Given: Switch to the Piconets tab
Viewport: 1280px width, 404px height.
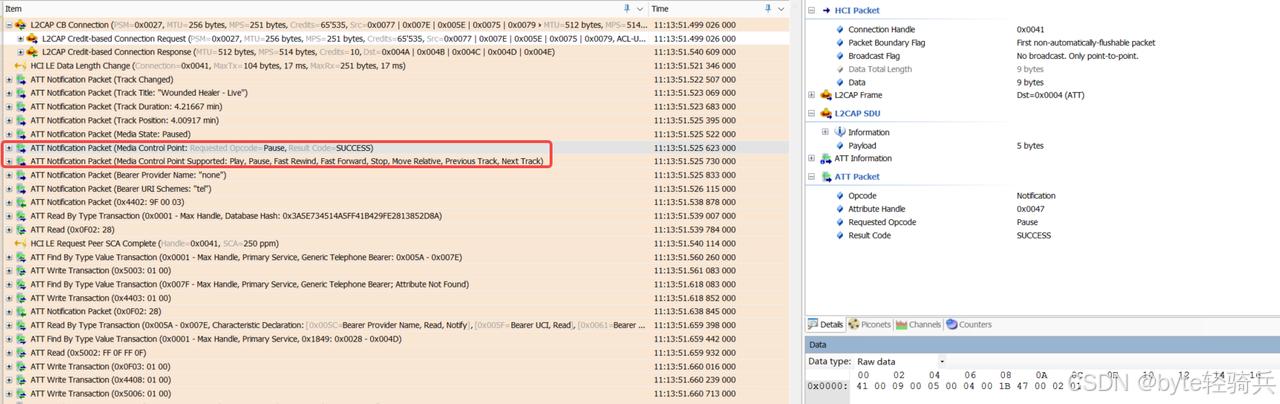Looking at the screenshot, I should 870,324.
